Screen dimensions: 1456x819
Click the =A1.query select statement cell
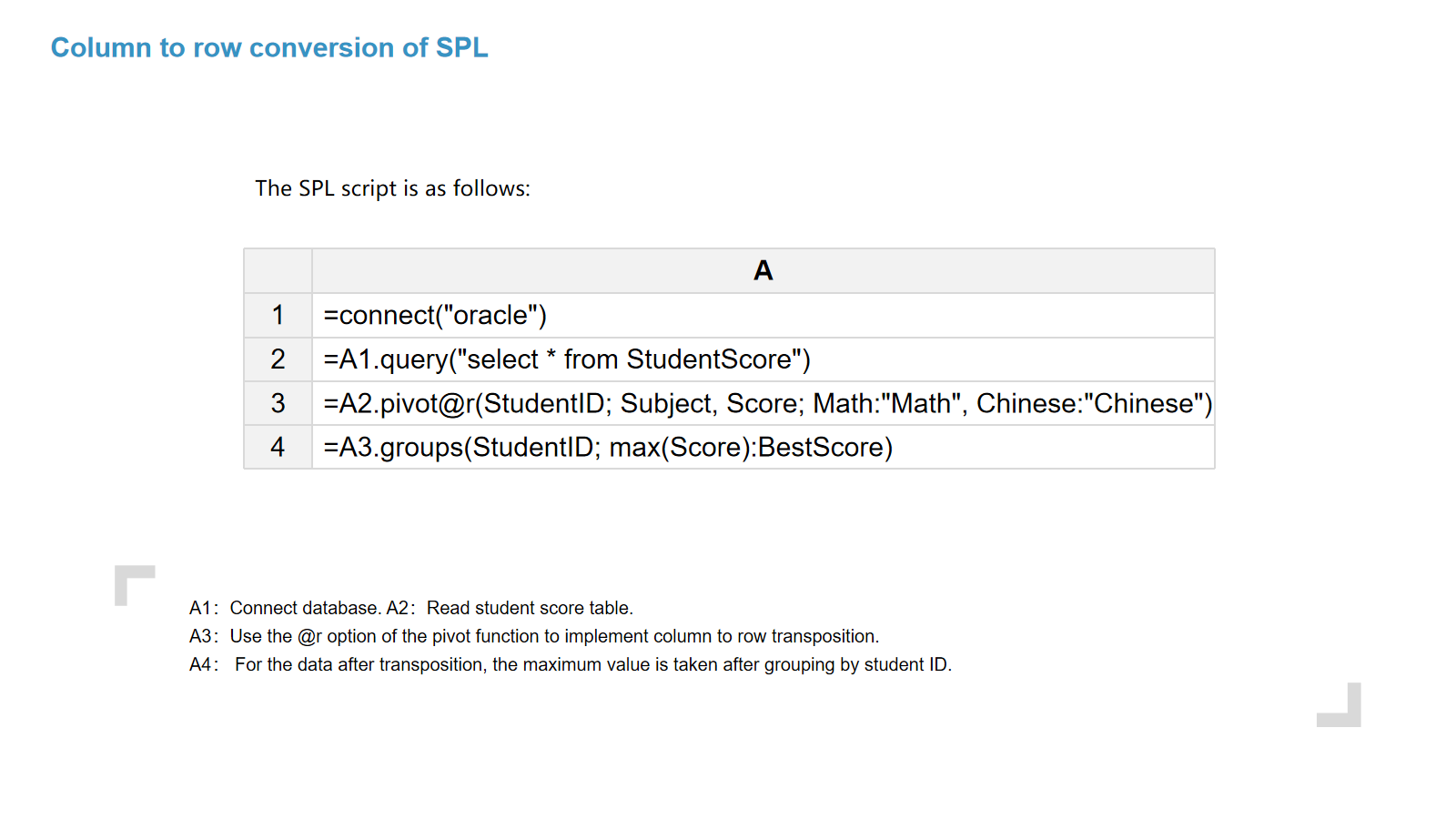[x=567, y=359]
